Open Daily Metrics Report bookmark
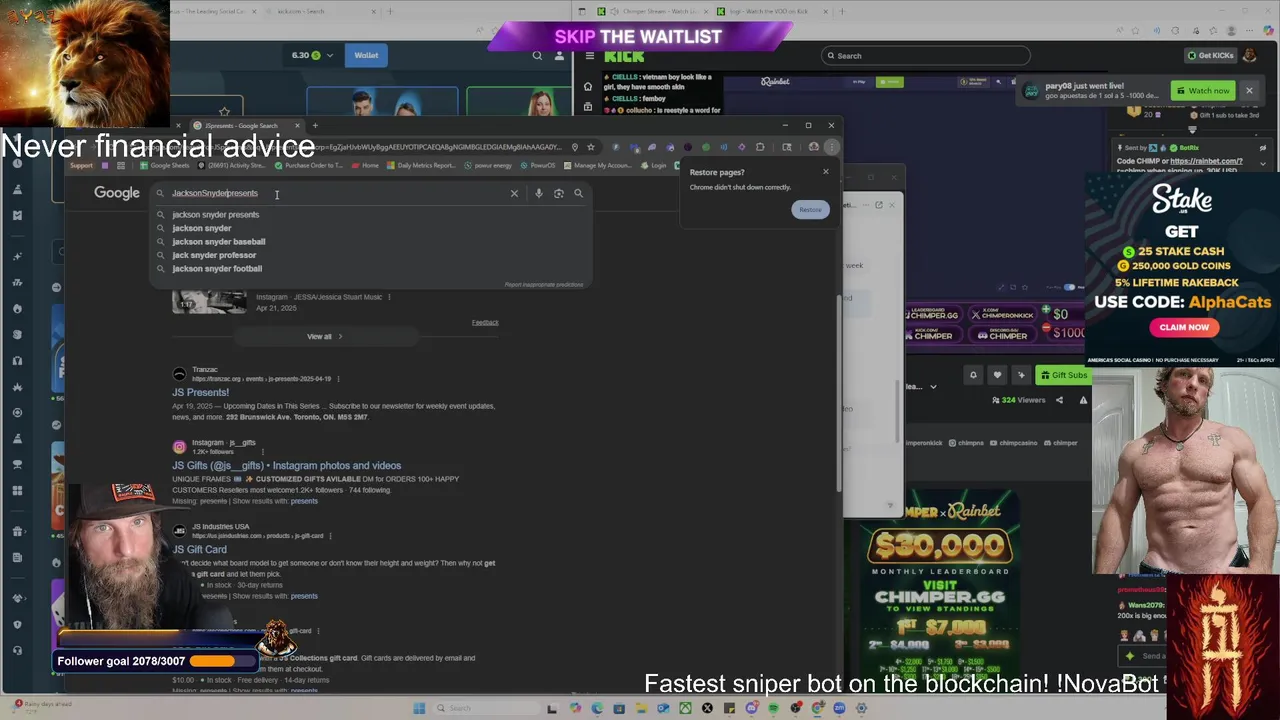The width and height of the screenshot is (1280, 720). (x=422, y=165)
